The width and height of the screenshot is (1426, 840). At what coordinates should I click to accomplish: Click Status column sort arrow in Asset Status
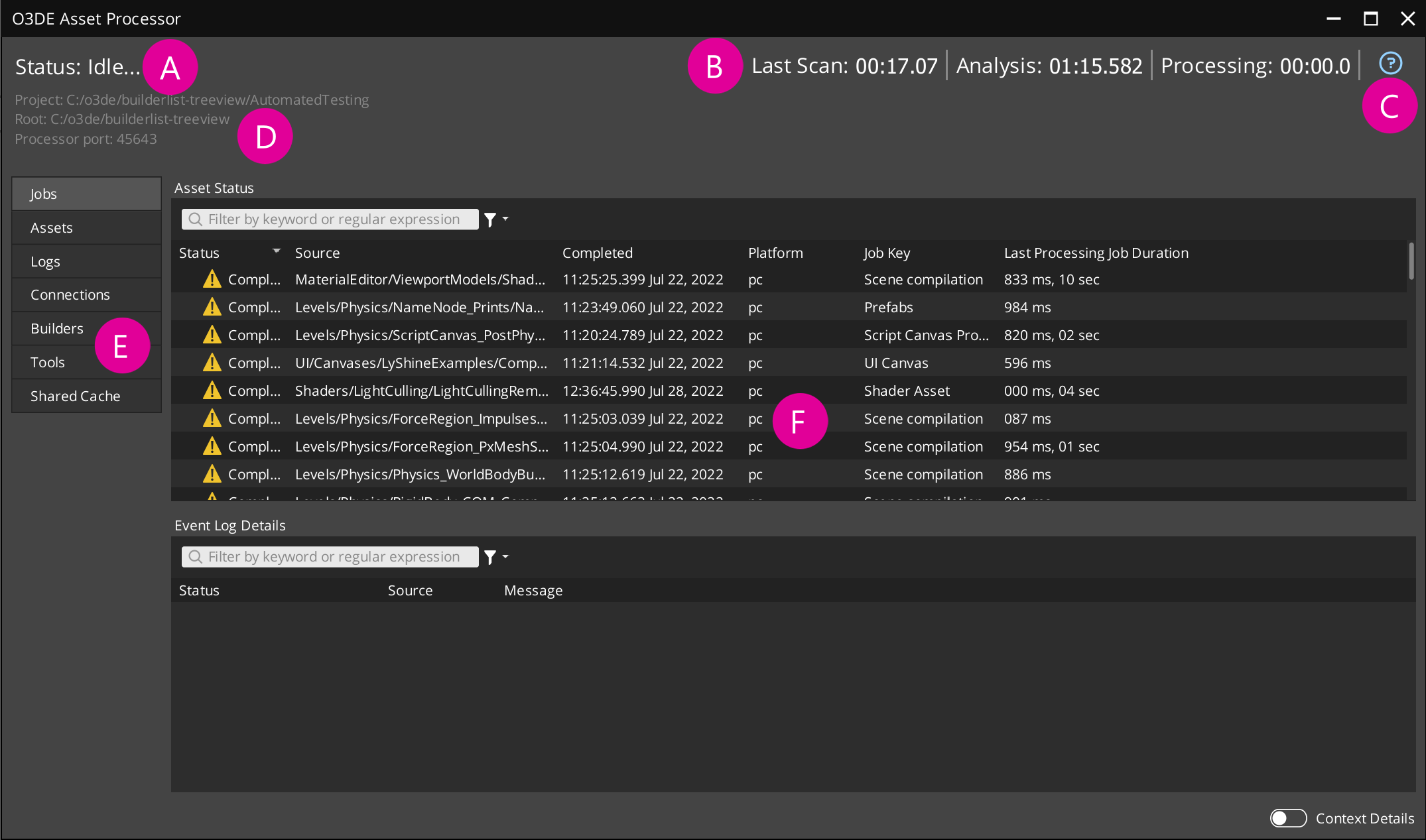pyautogui.click(x=277, y=251)
